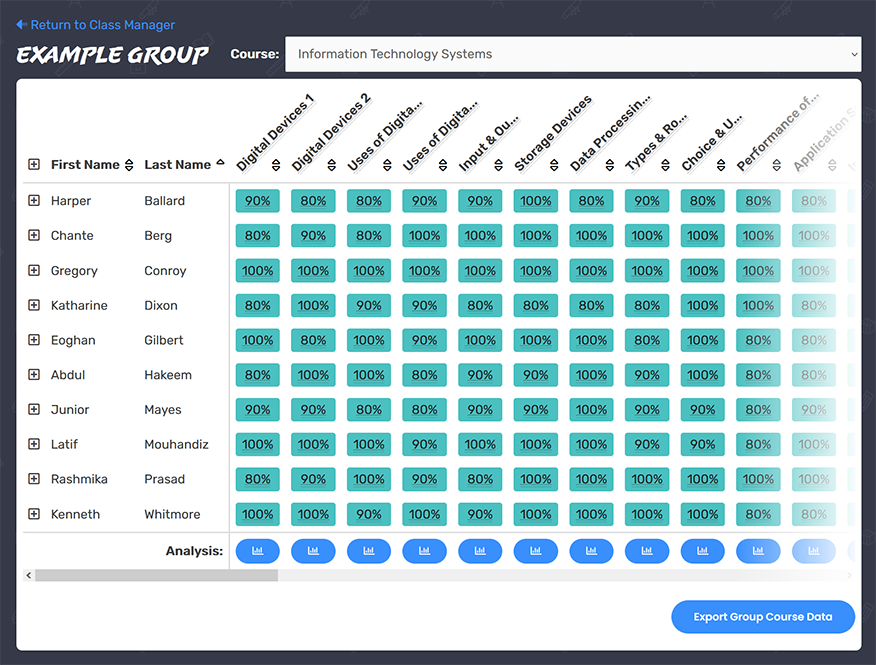Open analysis chart for Input & Output column
The height and width of the screenshot is (665, 876).
click(480, 550)
